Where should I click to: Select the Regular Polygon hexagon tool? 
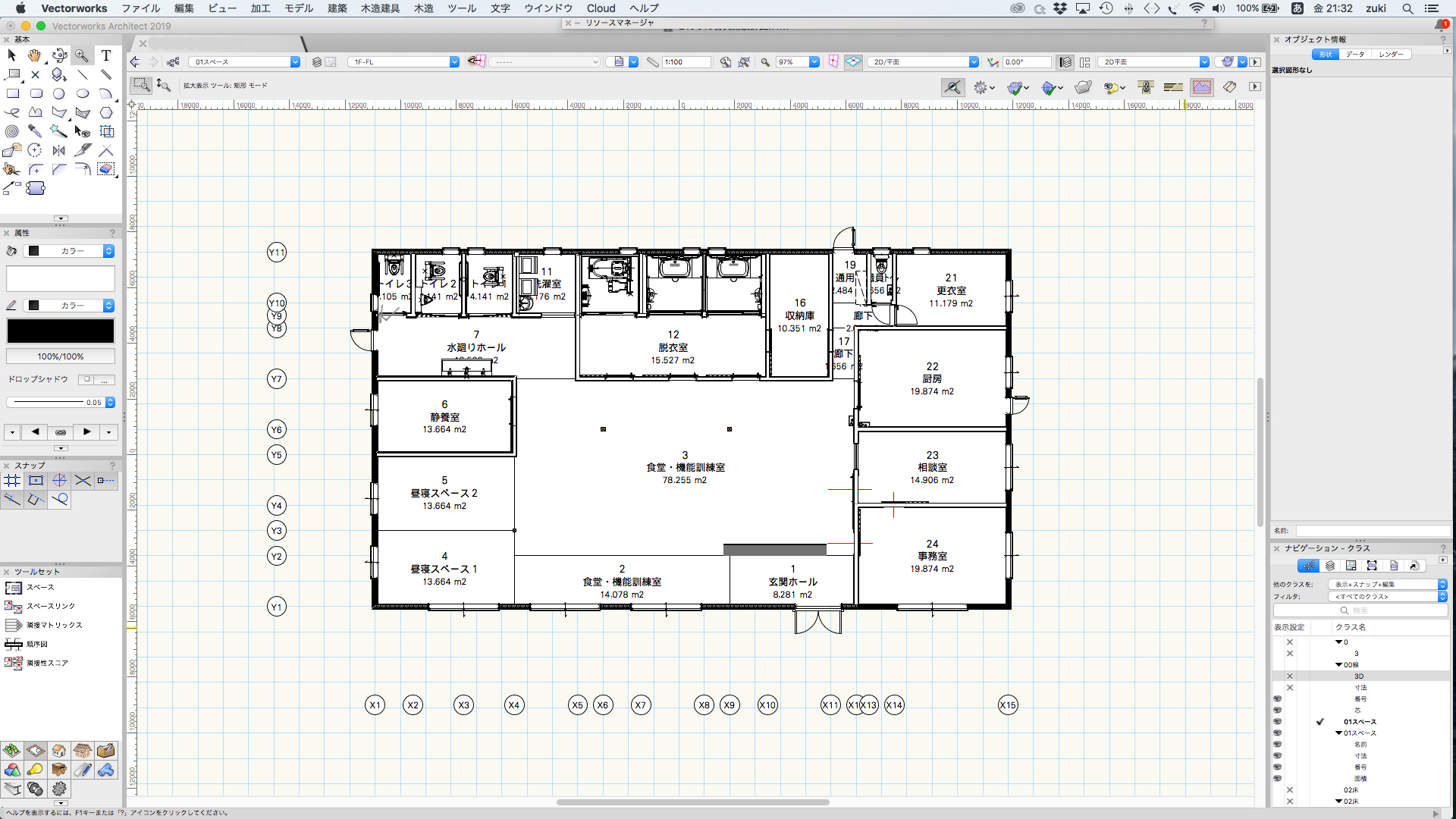pyautogui.click(x=106, y=112)
